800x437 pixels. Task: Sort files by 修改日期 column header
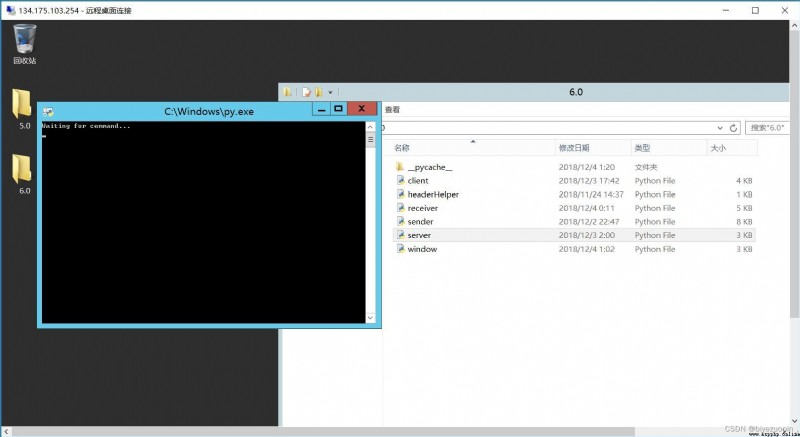coord(593,148)
